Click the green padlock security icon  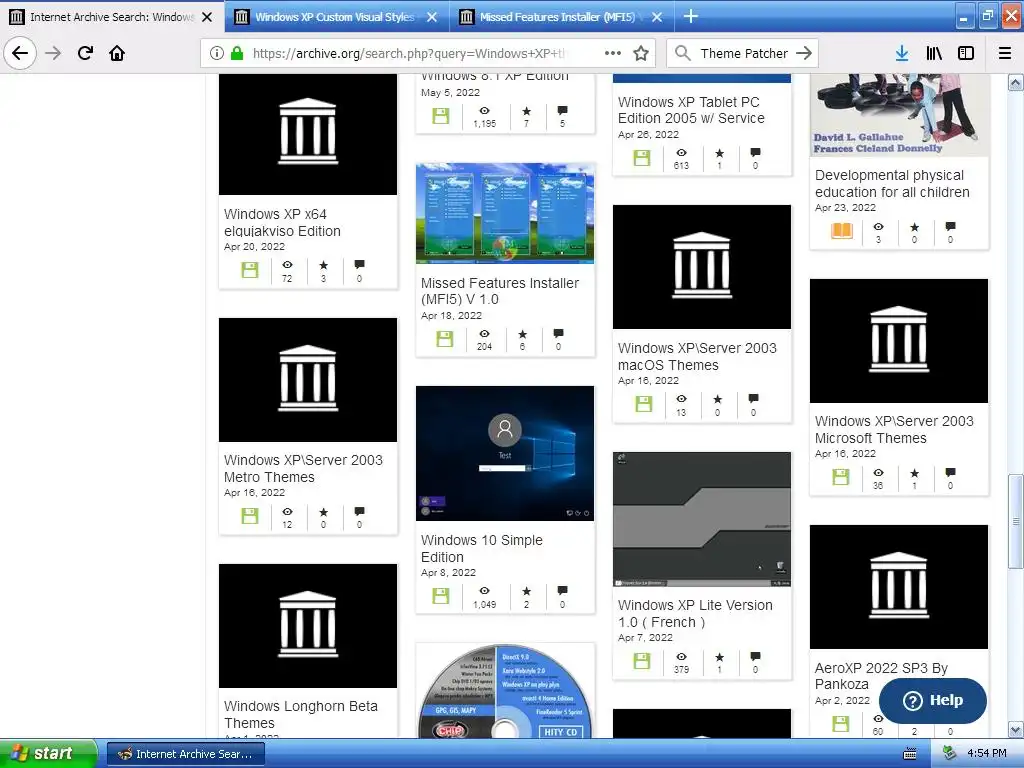click(x=237, y=53)
